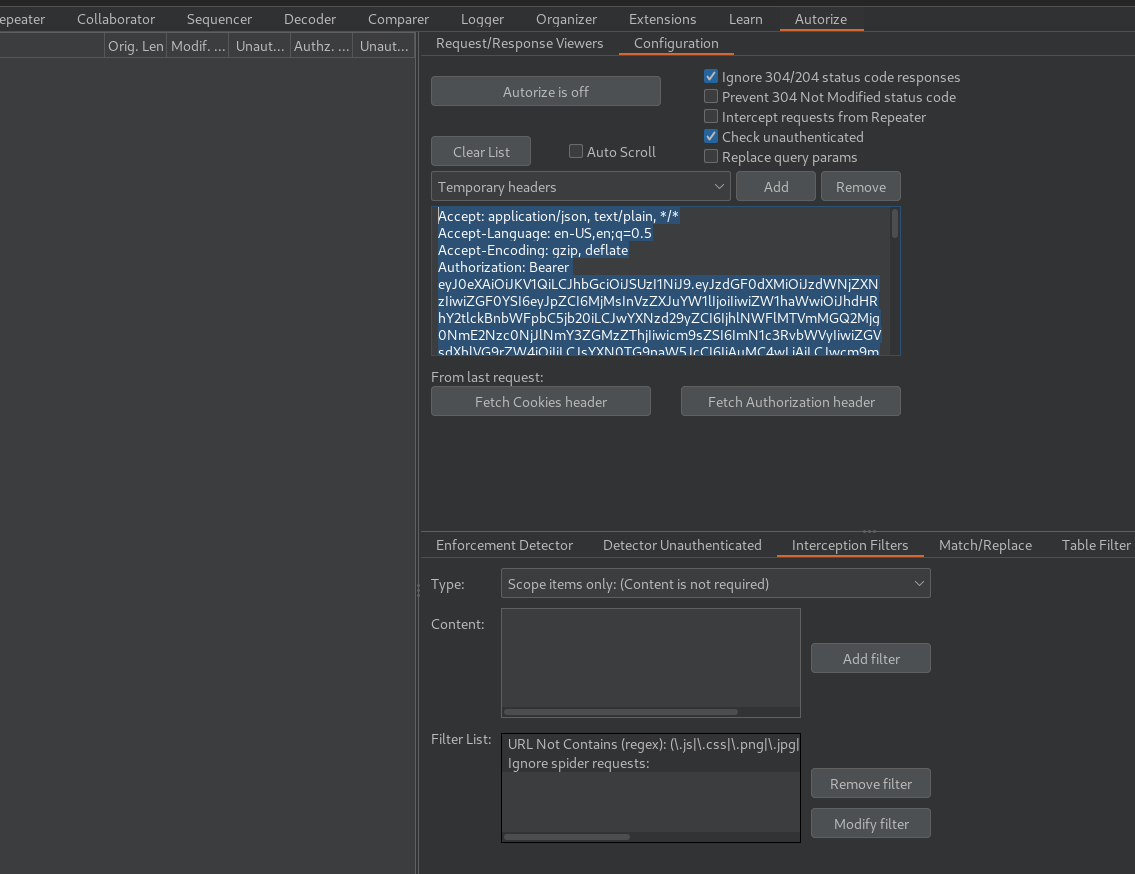
Task: Click the Fetch Cookies header button
Action: 540,401
